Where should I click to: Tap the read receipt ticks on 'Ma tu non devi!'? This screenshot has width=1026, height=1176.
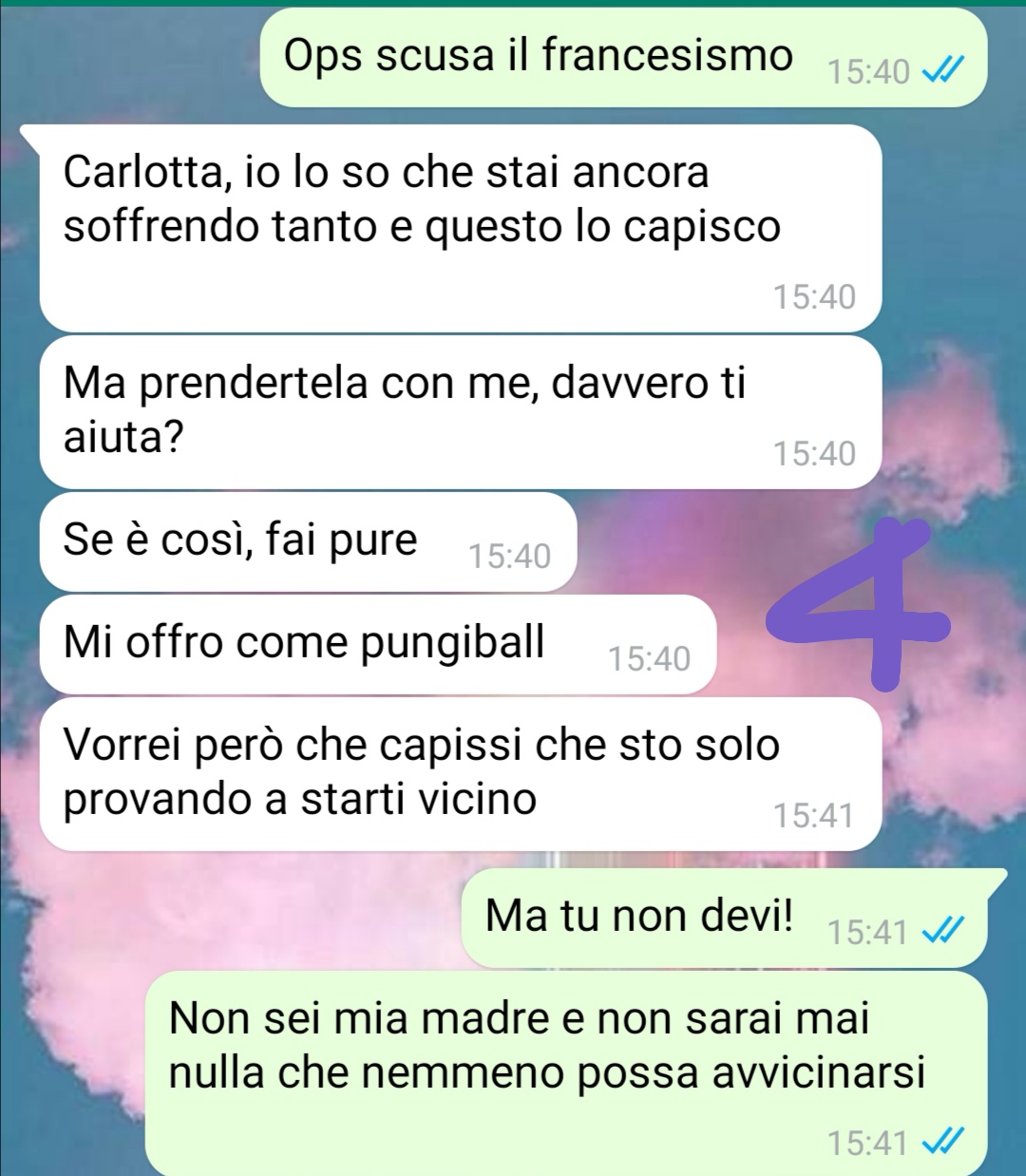(x=944, y=931)
